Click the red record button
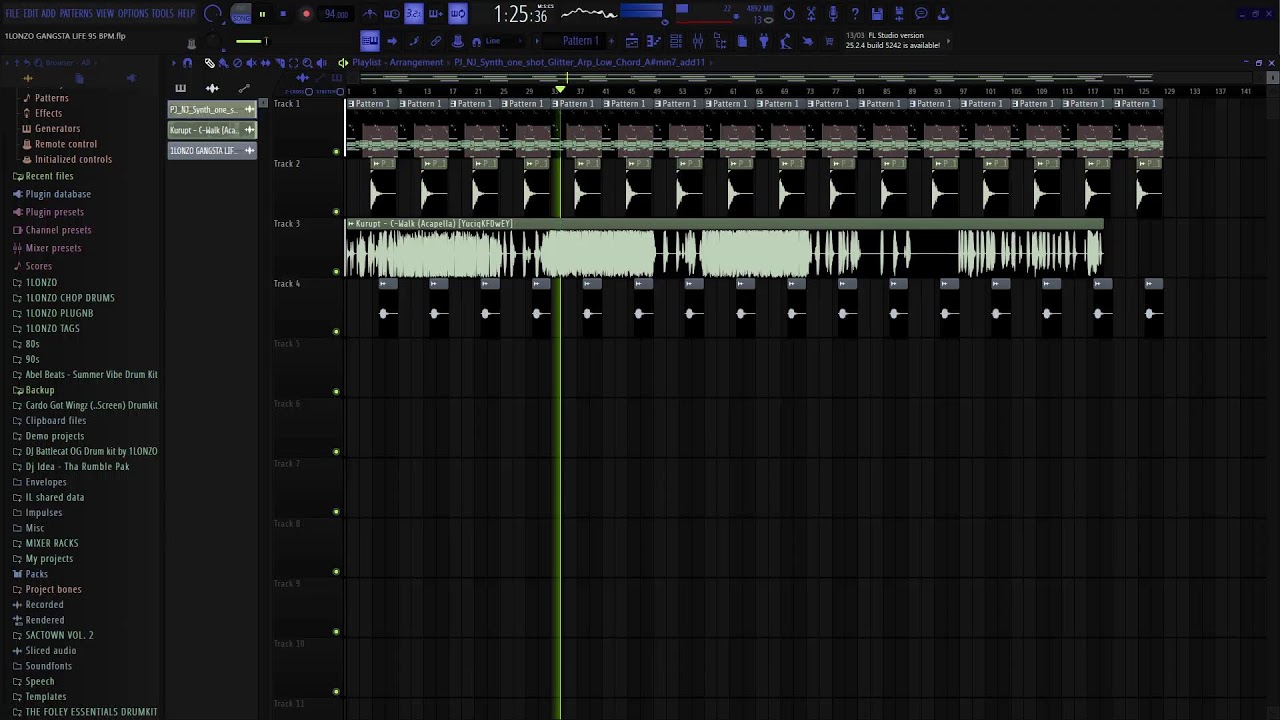 (x=306, y=14)
